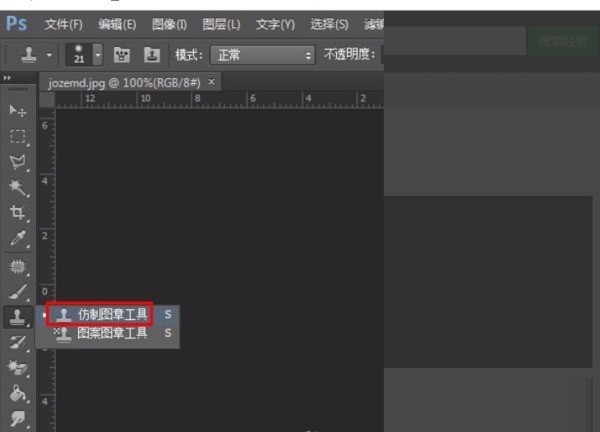Select the Healing Brush patch tool
Viewport: 600px width, 432px height.
coord(18,266)
